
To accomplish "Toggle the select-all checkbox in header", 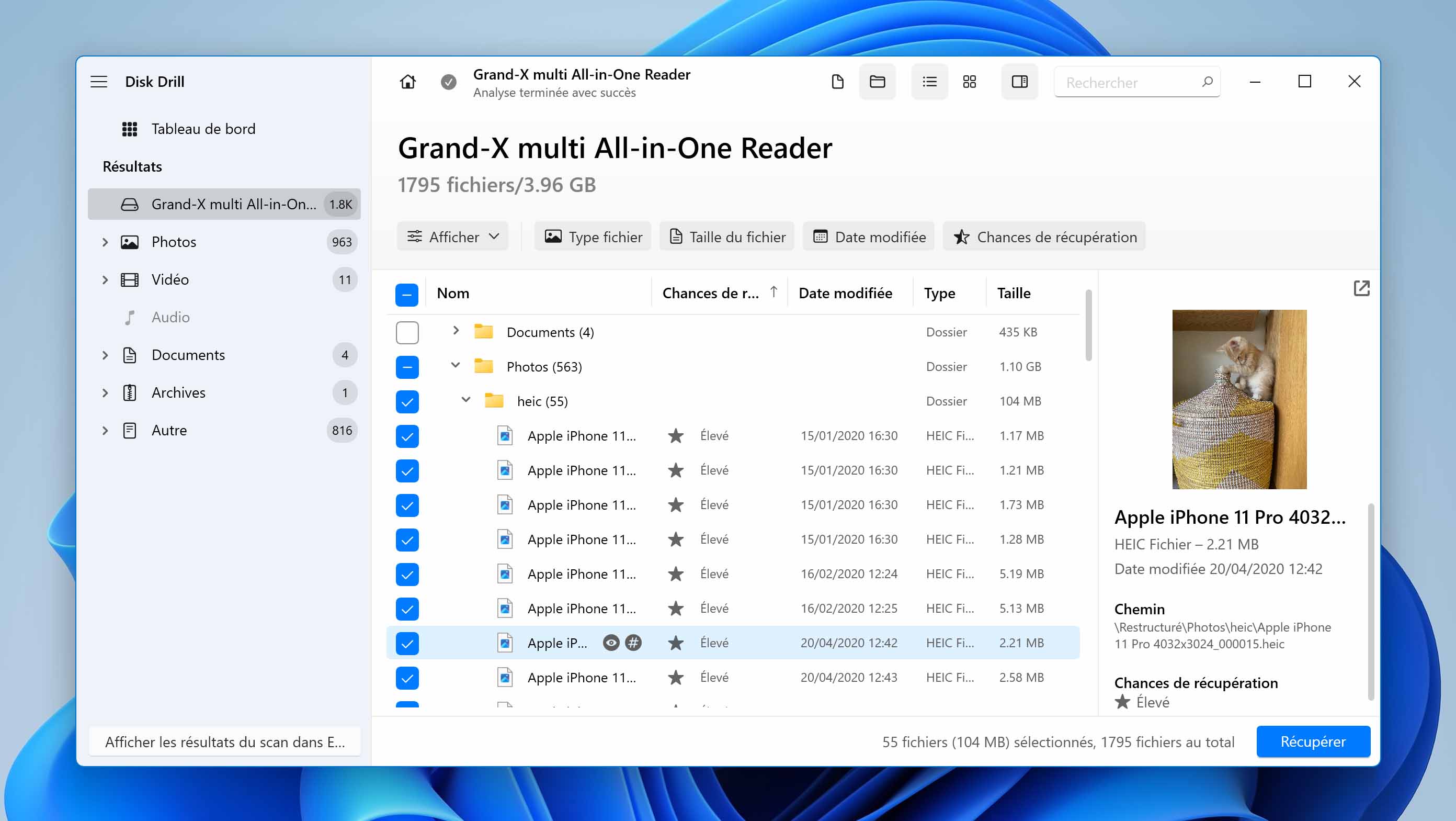I will pyautogui.click(x=406, y=295).
